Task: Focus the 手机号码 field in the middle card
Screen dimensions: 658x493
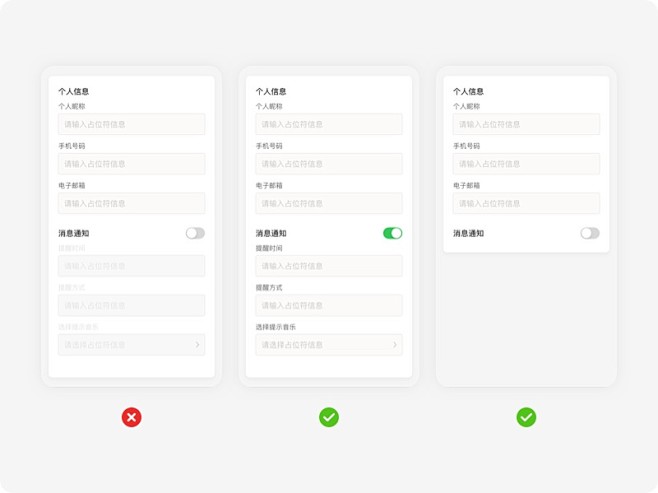Action: pos(329,164)
